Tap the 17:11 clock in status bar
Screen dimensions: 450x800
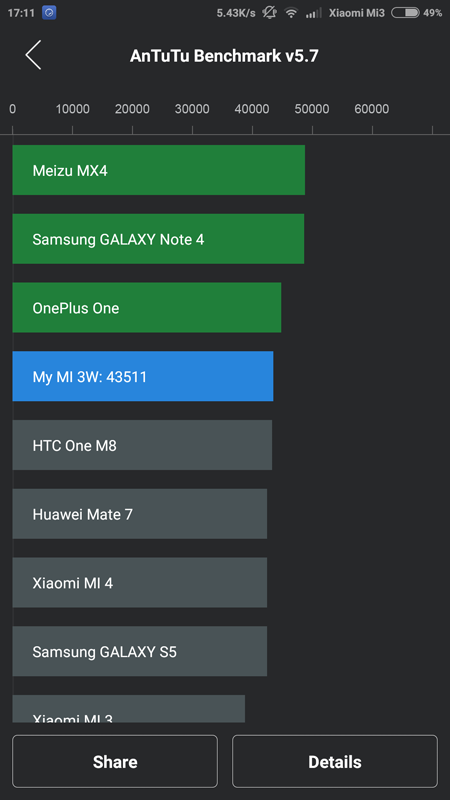click(21, 13)
